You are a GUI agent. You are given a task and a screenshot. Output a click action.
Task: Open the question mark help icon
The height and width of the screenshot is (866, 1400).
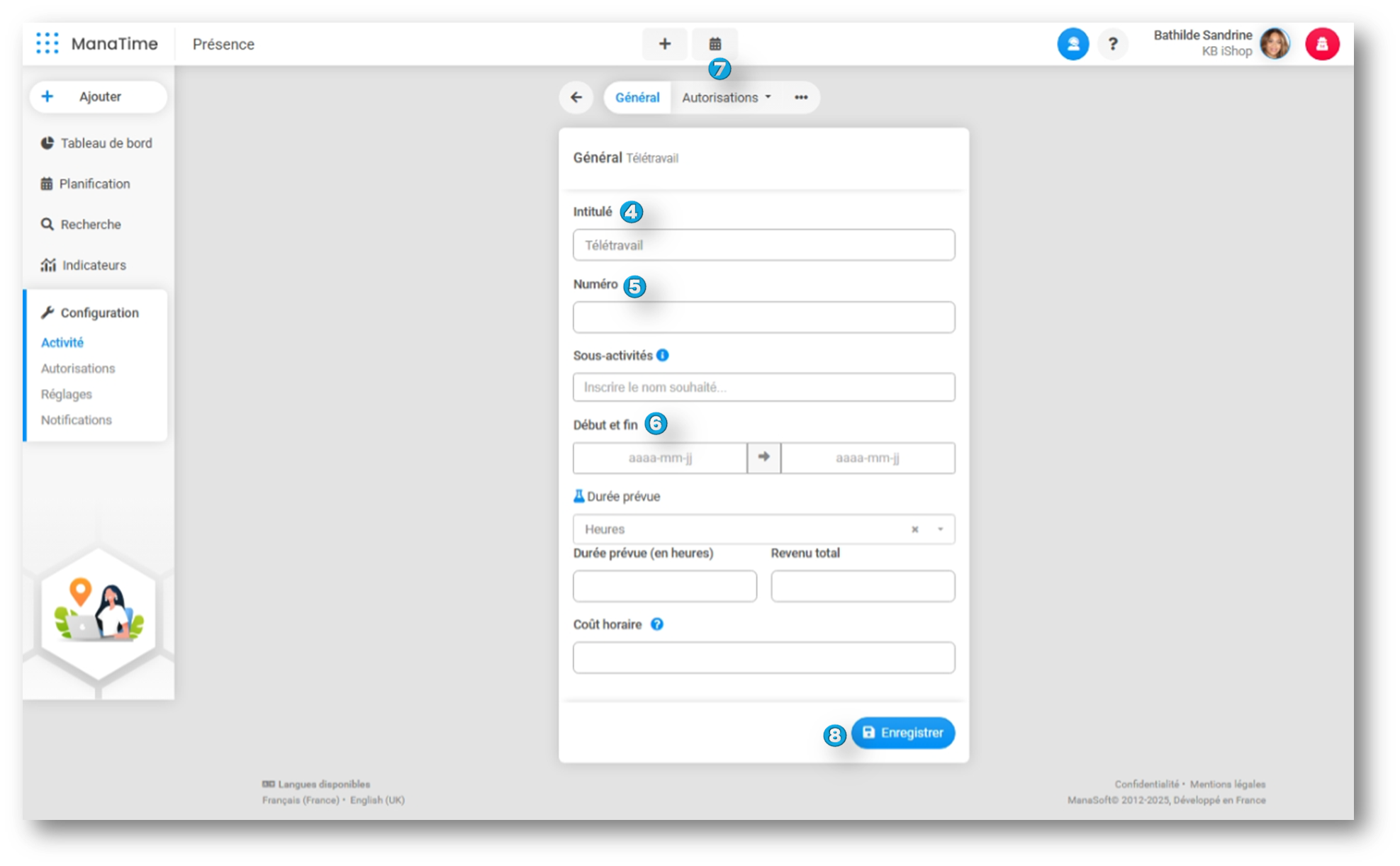1113,44
